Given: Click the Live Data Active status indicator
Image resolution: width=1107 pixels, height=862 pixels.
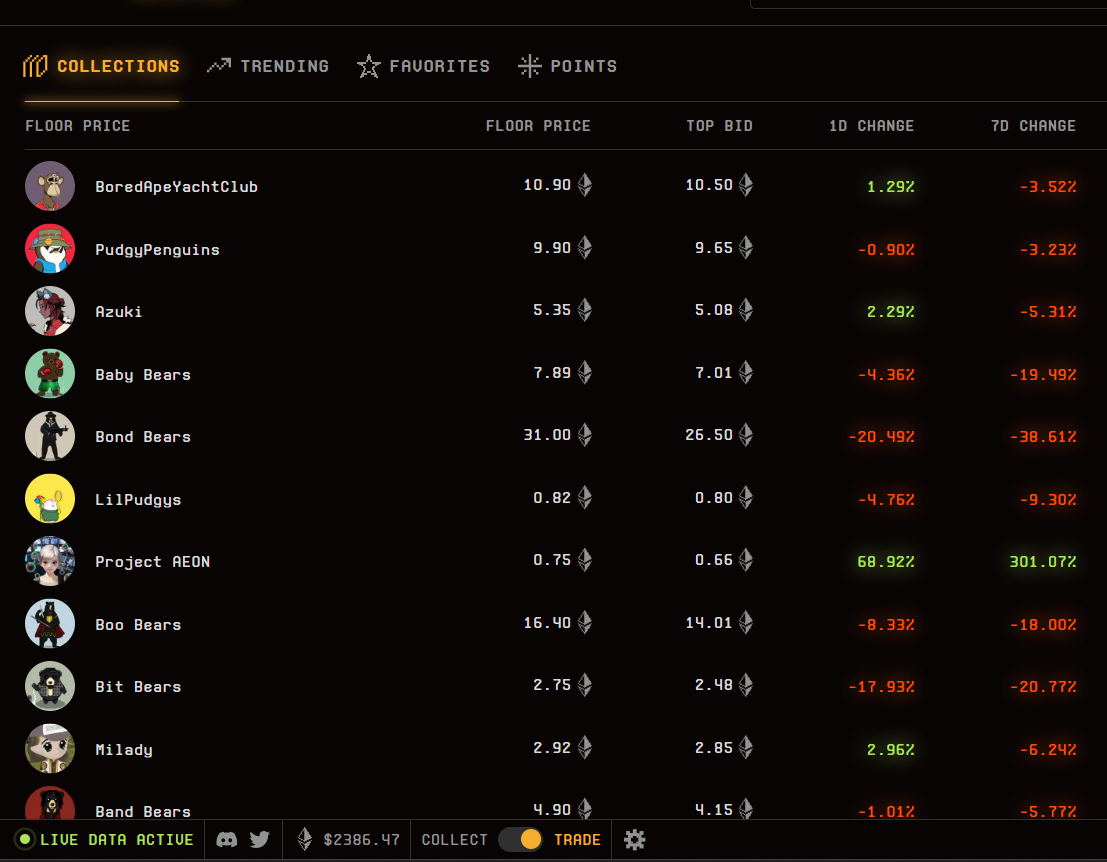Looking at the screenshot, I should [104, 839].
